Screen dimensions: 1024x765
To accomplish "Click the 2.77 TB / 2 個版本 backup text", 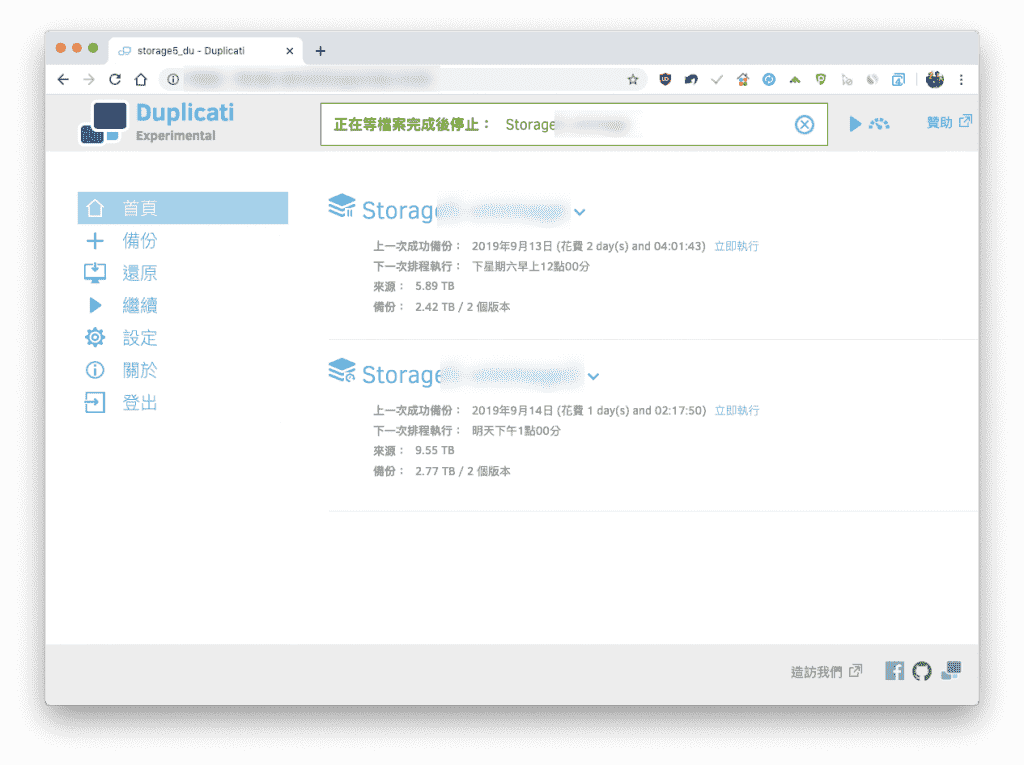I will point(462,472).
